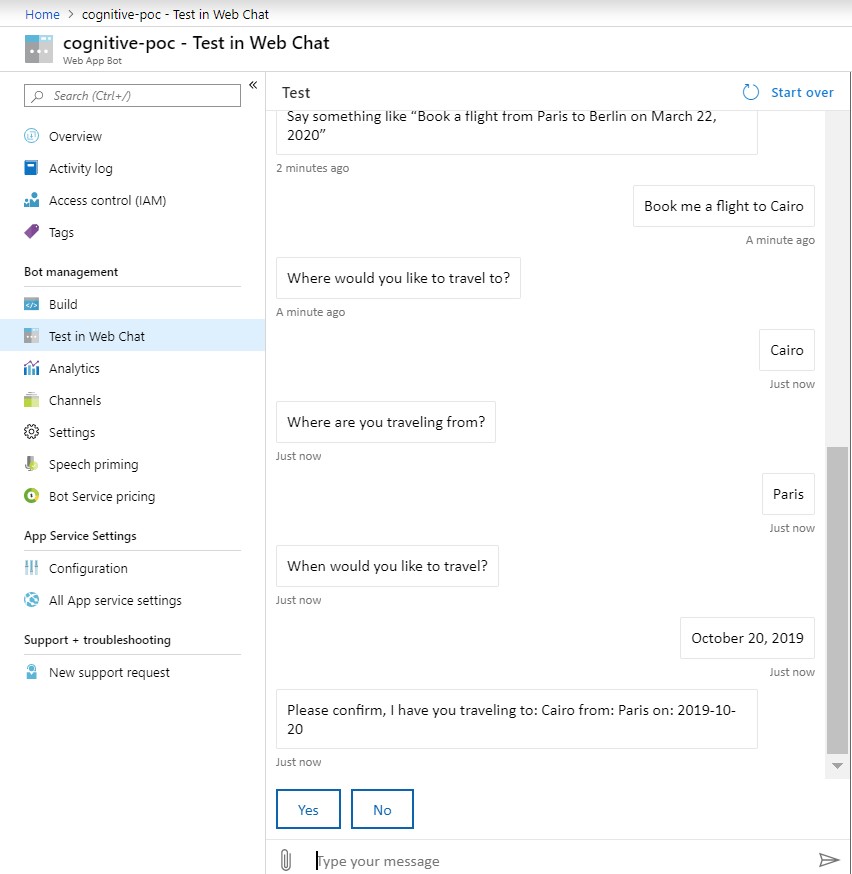The width and height of the screenshot is (852, 874).
Task: Click No to reject the booking
Action: tap(382, 810)
